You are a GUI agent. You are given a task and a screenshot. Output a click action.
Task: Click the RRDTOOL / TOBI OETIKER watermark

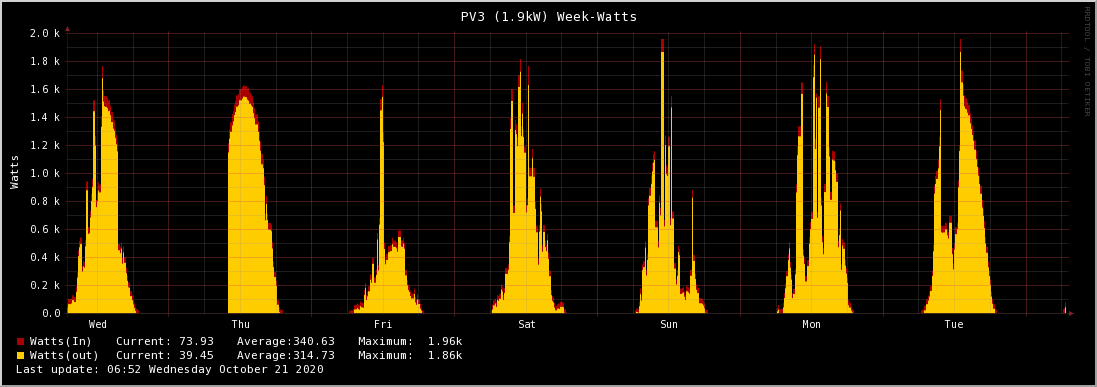click(x=1087, y=61)
